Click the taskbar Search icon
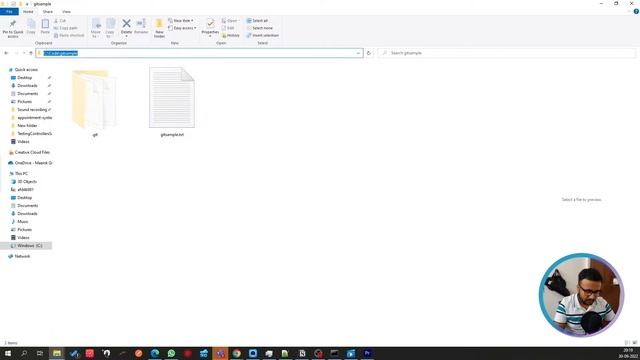The width and height of the screenshot is (640, 360). coord(24,353)
